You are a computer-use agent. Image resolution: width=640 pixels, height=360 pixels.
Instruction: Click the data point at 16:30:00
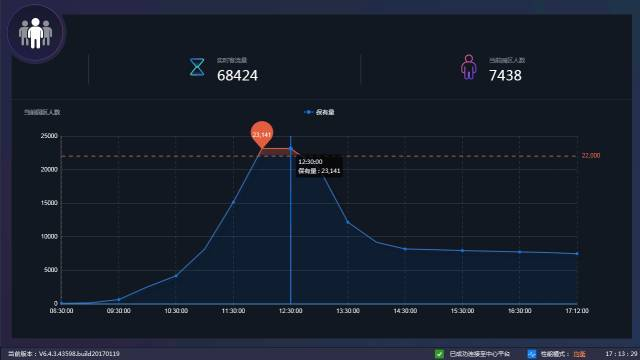pyautogui.click(x=520, y=252)
